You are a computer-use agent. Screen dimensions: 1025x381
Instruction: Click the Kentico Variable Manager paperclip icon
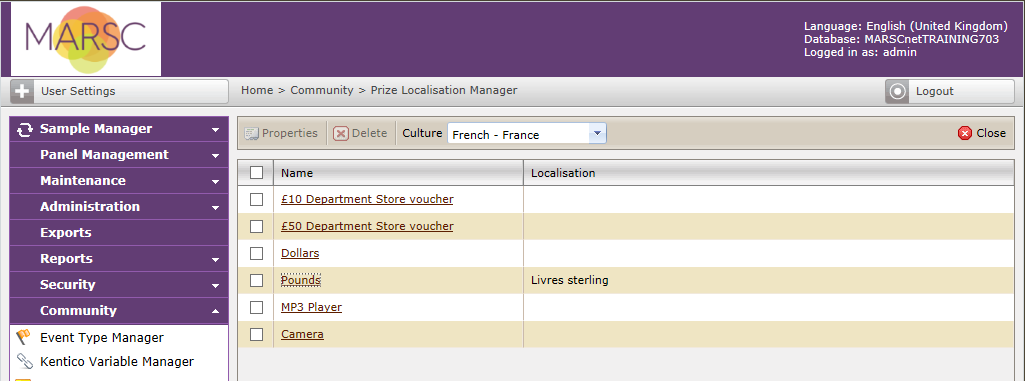(x=24, y=361)
